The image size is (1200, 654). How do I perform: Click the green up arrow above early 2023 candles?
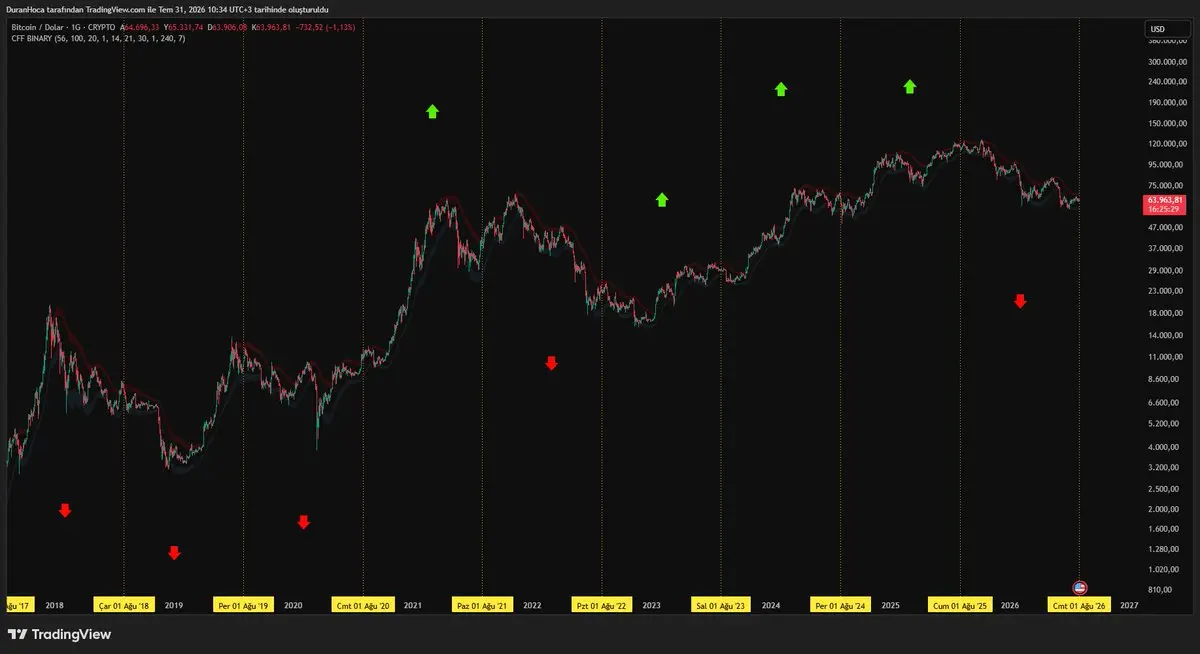click(662, 199)
